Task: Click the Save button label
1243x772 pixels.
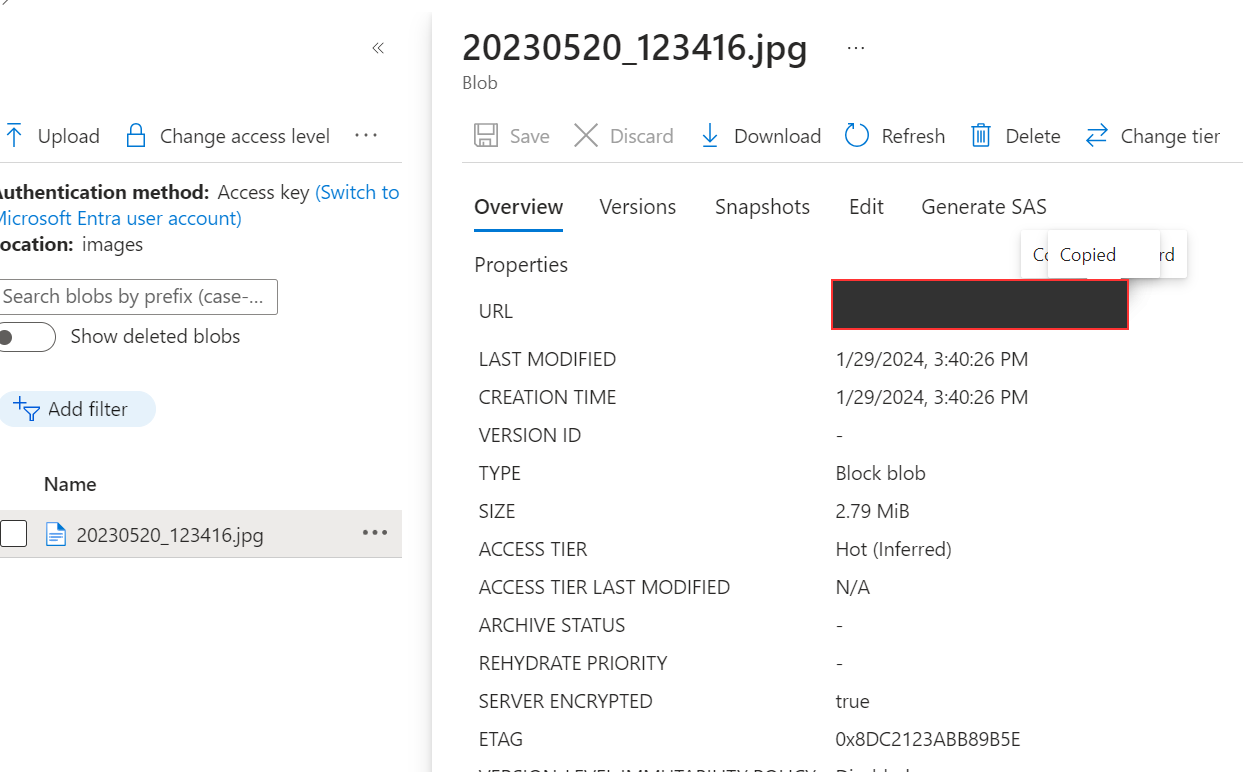Action: tap(530, 136)
